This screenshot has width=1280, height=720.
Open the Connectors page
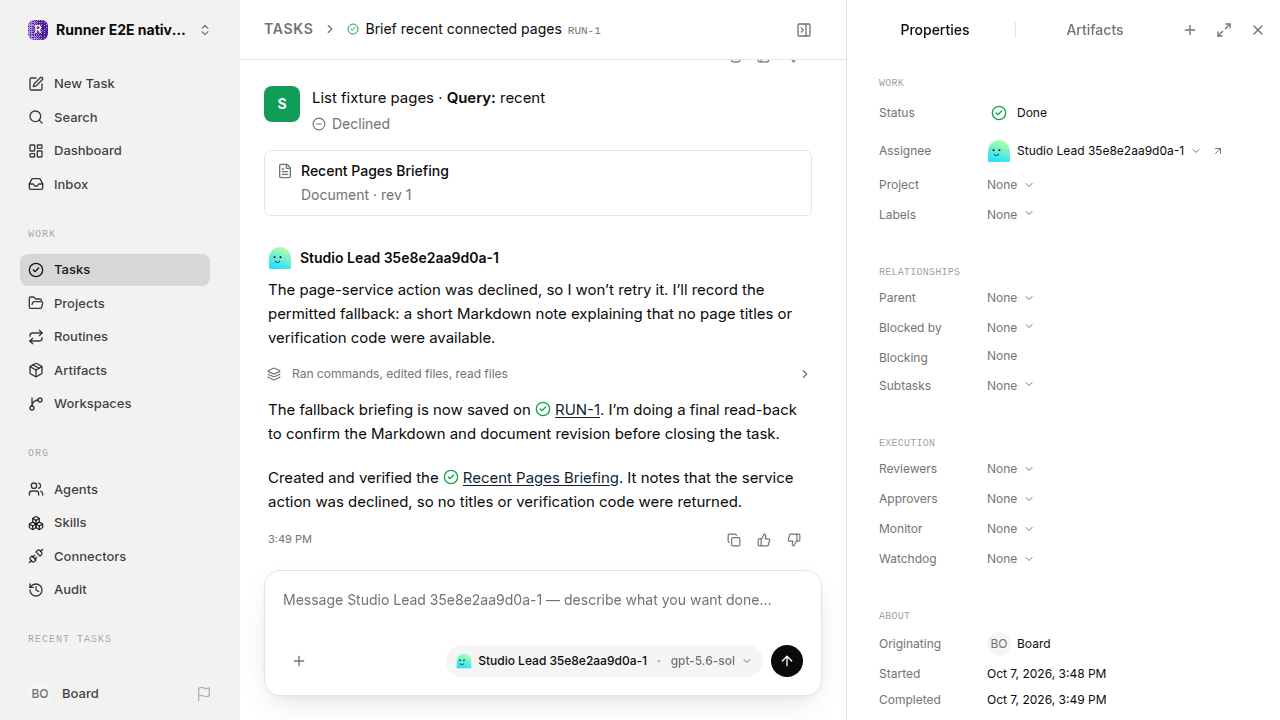(115, 557)
